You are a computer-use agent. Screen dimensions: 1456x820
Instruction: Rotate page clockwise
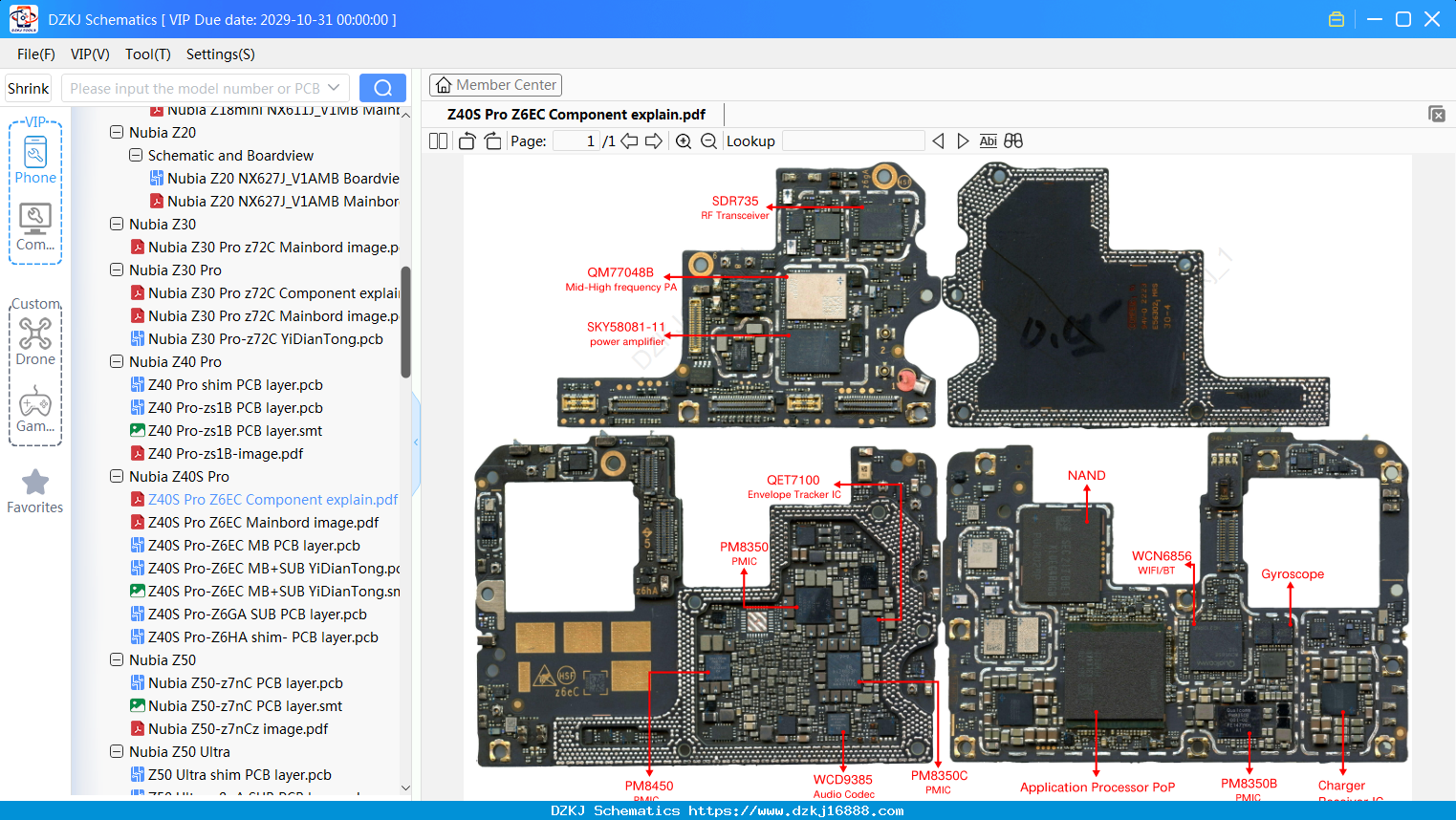pyautogui.click(x=492, y=141)
